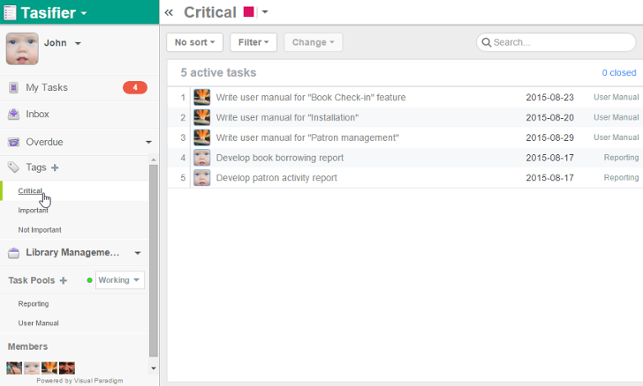Image resolution: width=643 pixels, height=386 pixels.
Task: Collapse sidebar with double chevron icon
Action: (x=169, y=13)
